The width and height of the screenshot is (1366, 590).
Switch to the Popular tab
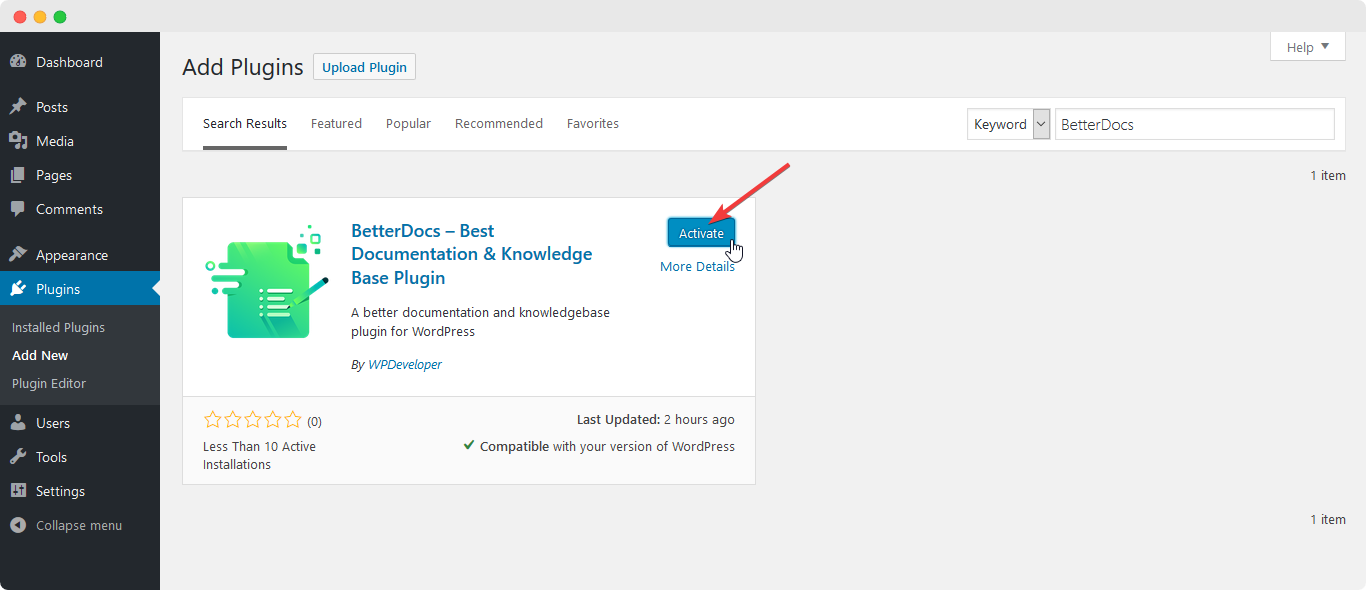tap(408, 124)
